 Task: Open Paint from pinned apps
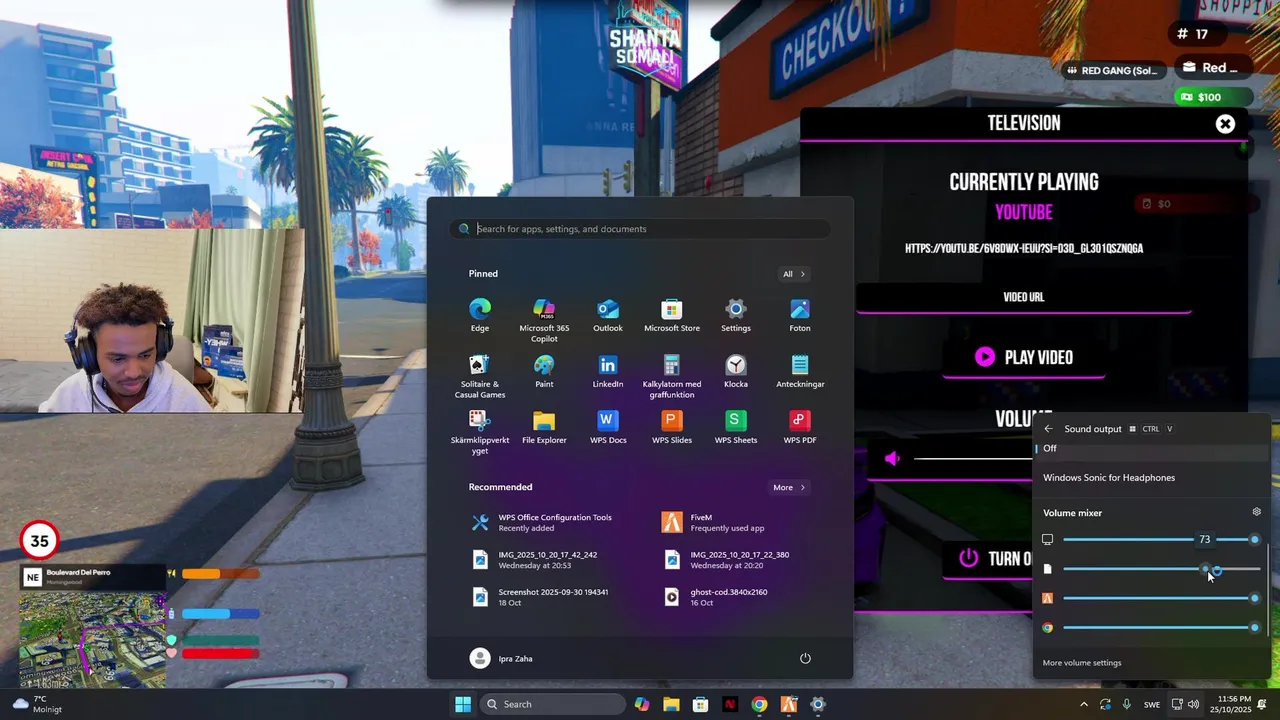pos(544,371)
